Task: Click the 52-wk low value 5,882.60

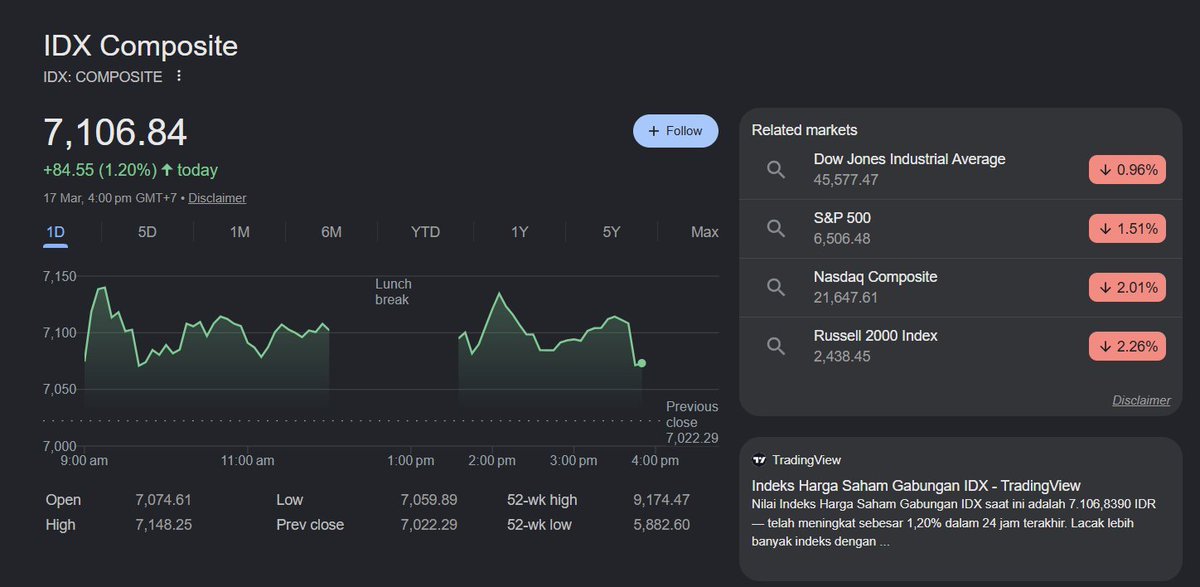Action: pyautogui.click(x=661, y=525)
